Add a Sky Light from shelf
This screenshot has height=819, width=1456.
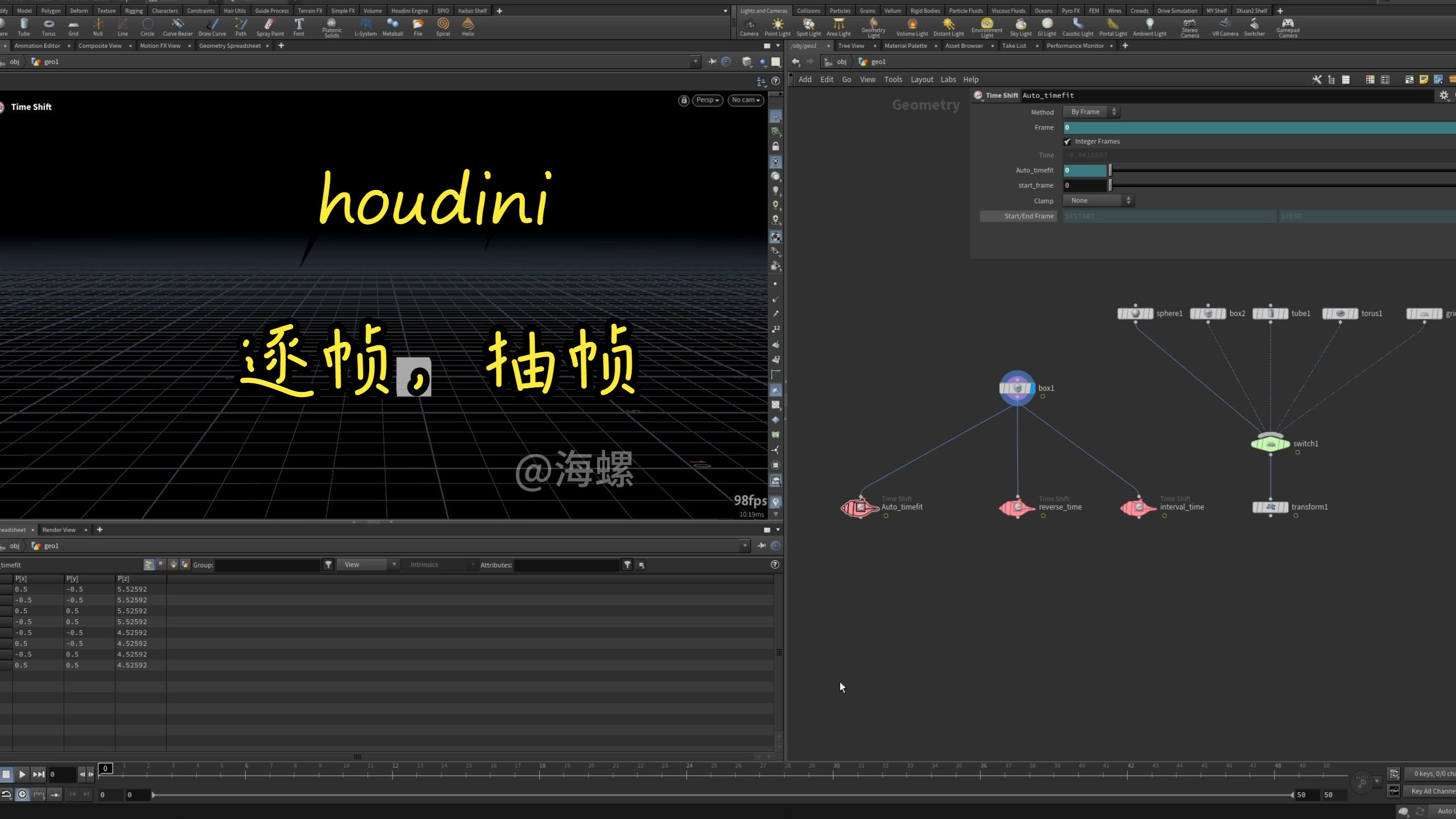[x=1021, y=27]
